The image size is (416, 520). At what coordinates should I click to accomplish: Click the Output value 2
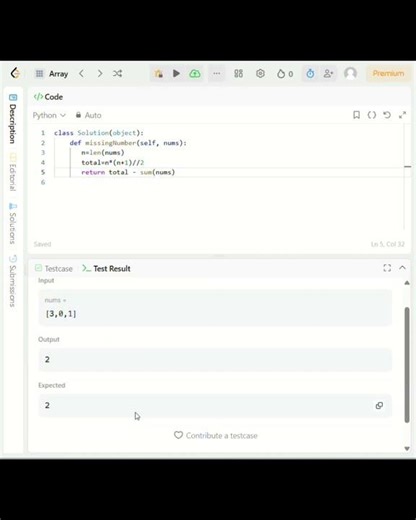pos(47,360)
